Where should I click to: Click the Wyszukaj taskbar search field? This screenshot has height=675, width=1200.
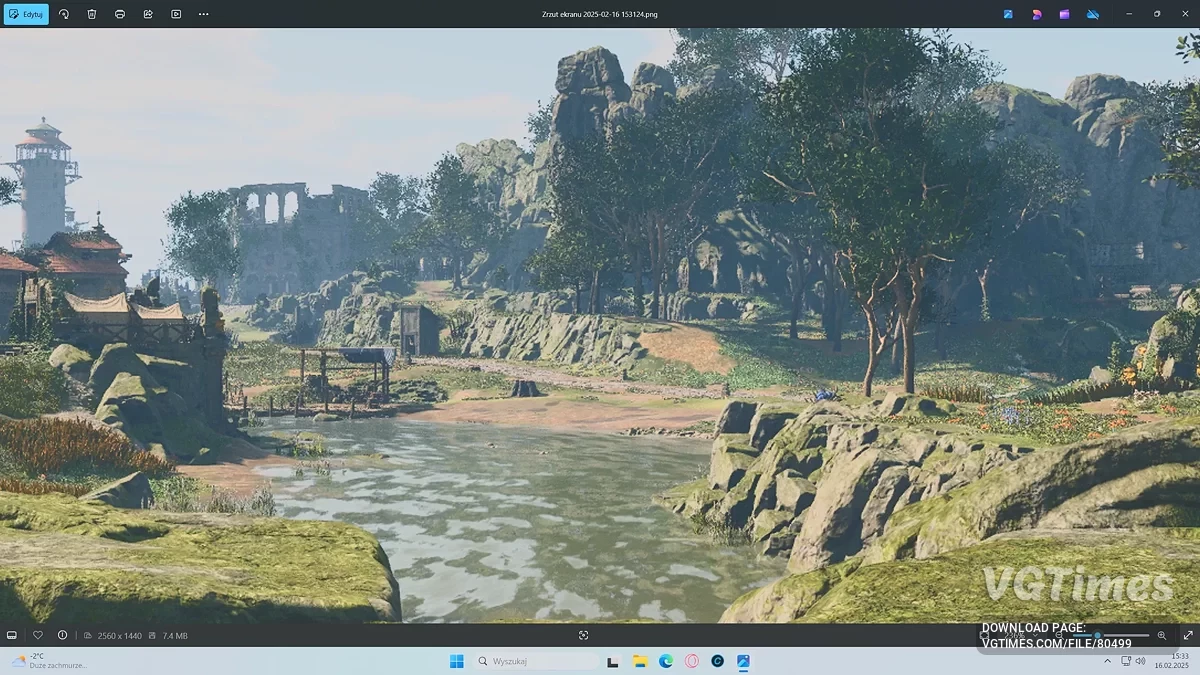[x=535, y=661]
